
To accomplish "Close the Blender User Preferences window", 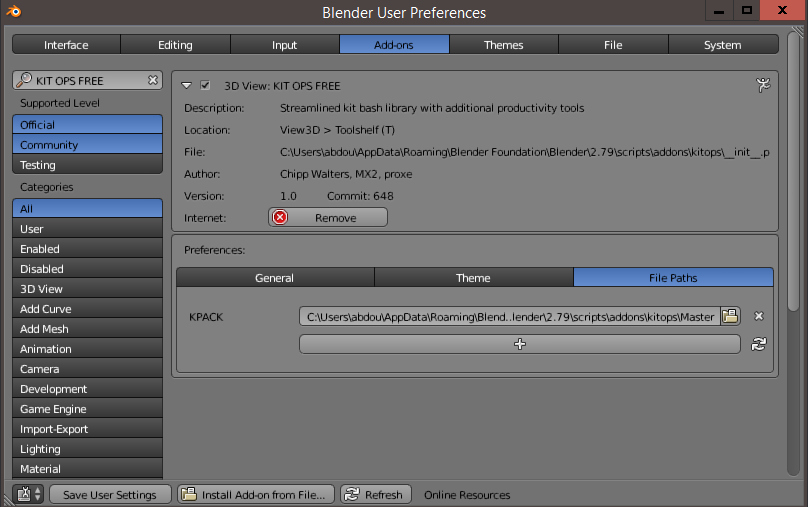I will click(782, 10).
